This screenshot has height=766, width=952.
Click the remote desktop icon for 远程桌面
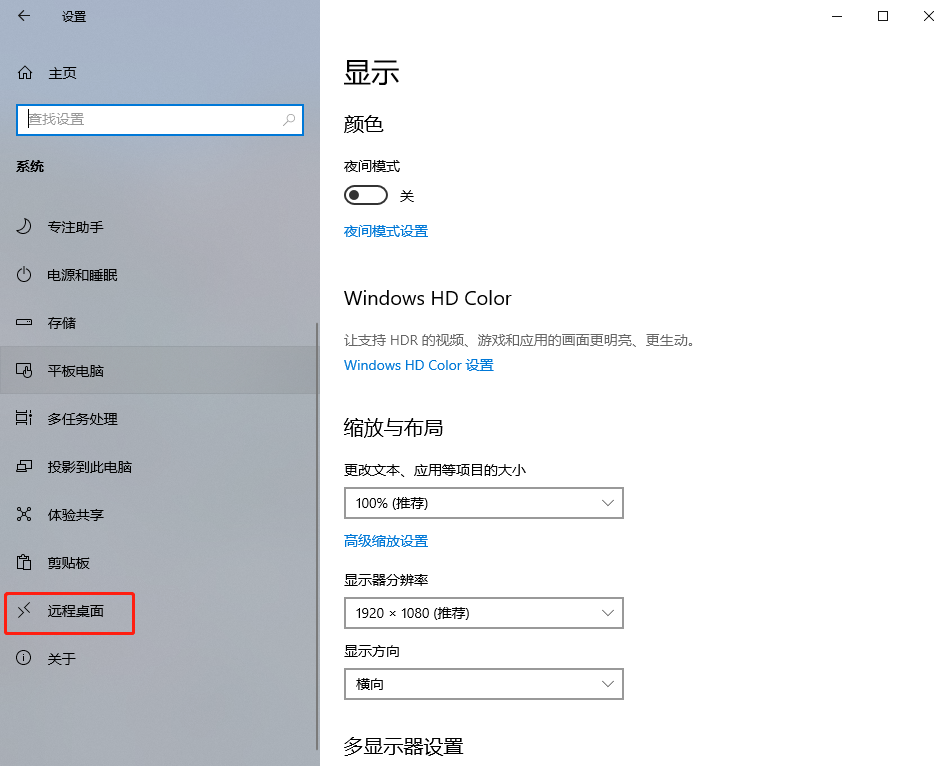tap(24, 610)
